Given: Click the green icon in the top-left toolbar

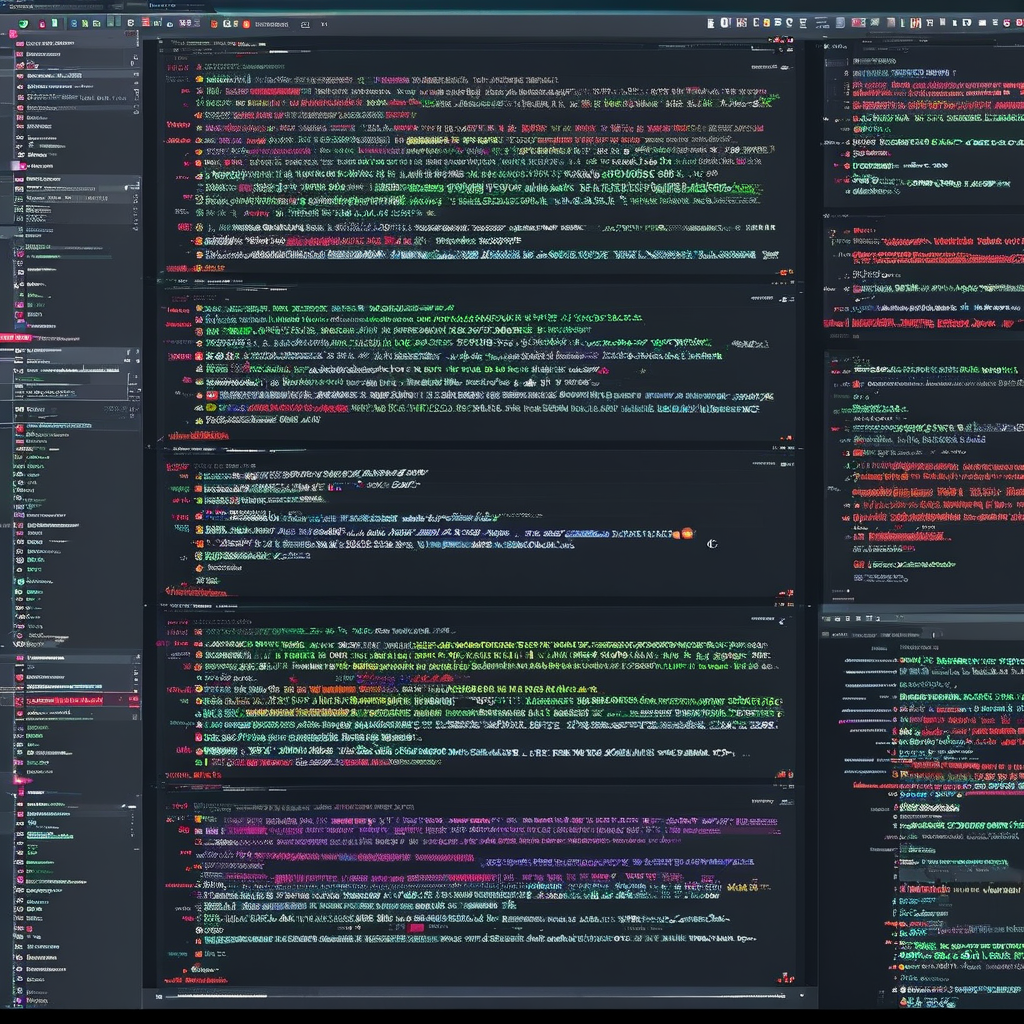Looking at the screenshot, I should click(24, 23).
